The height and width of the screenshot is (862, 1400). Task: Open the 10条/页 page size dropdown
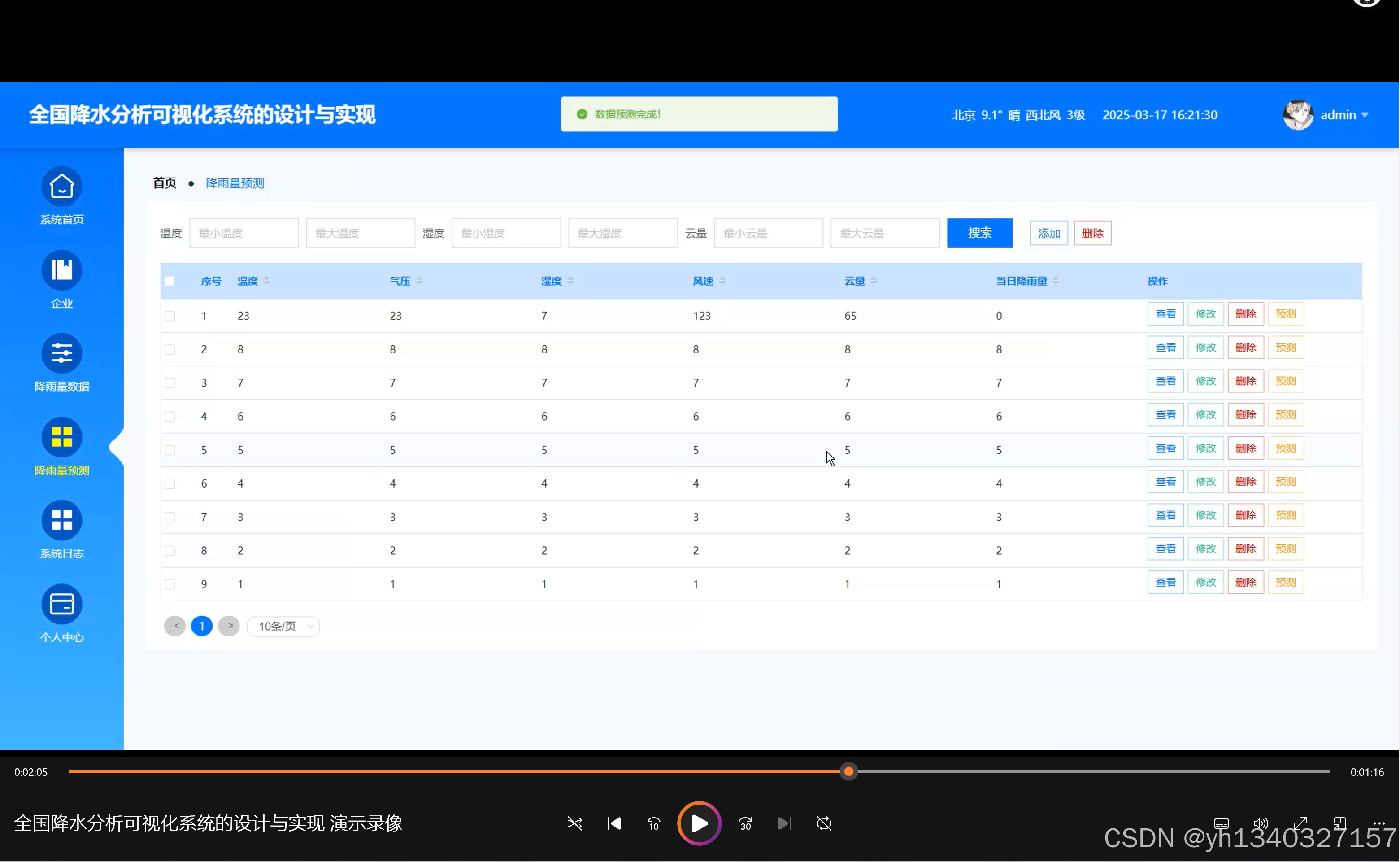point(283,627)
